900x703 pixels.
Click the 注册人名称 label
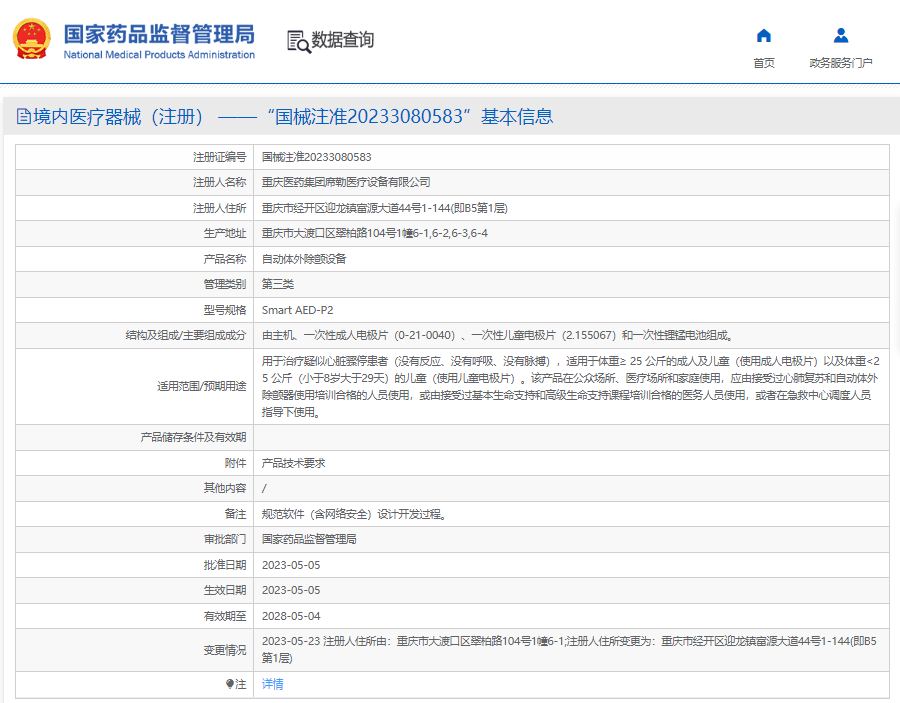tap(219, 182)
